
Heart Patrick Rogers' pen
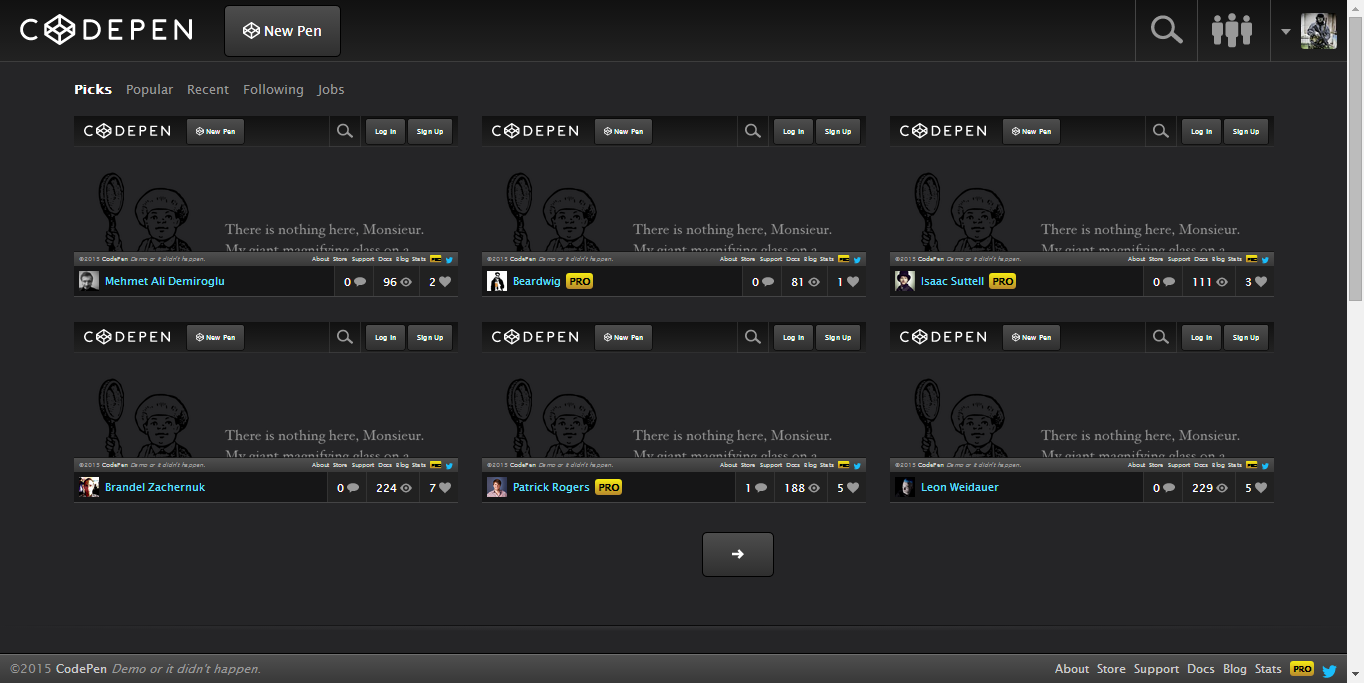(x=853, y=488)
